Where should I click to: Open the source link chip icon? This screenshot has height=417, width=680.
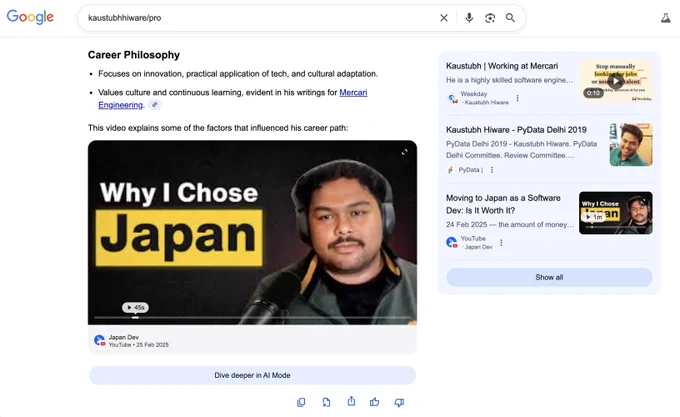[154, 105]
